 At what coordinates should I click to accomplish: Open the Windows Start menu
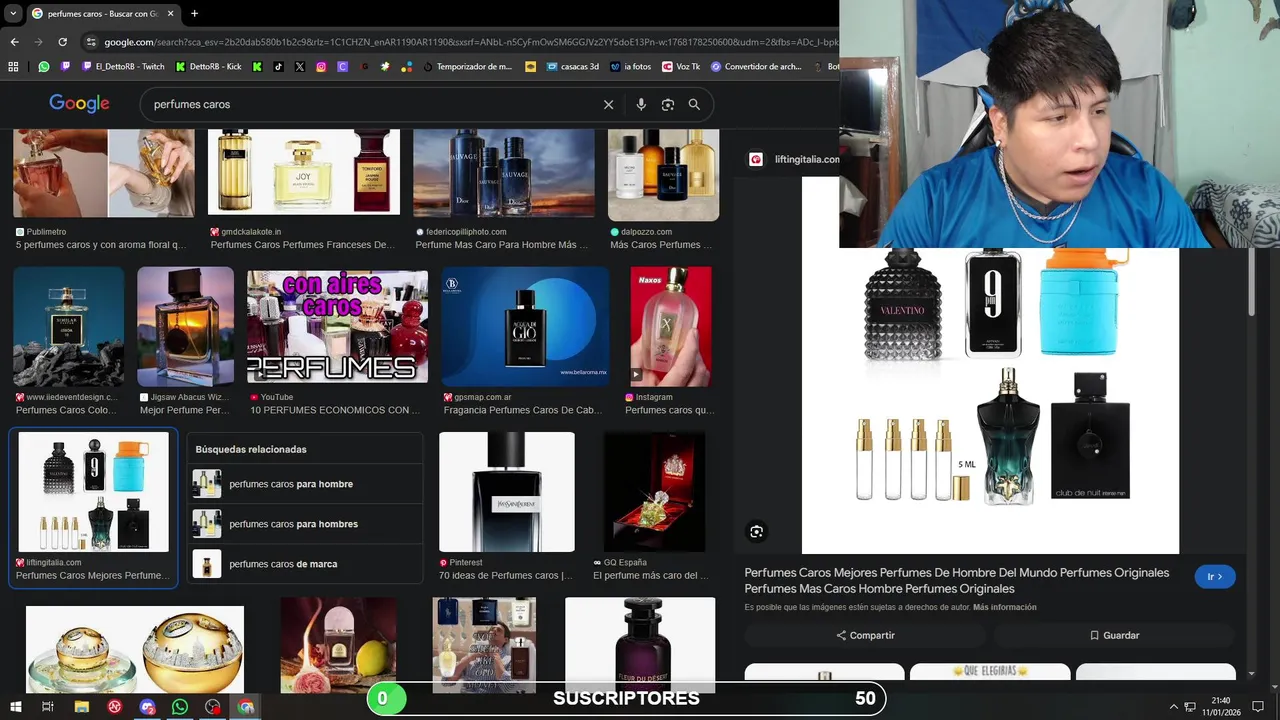pos(15,707)
